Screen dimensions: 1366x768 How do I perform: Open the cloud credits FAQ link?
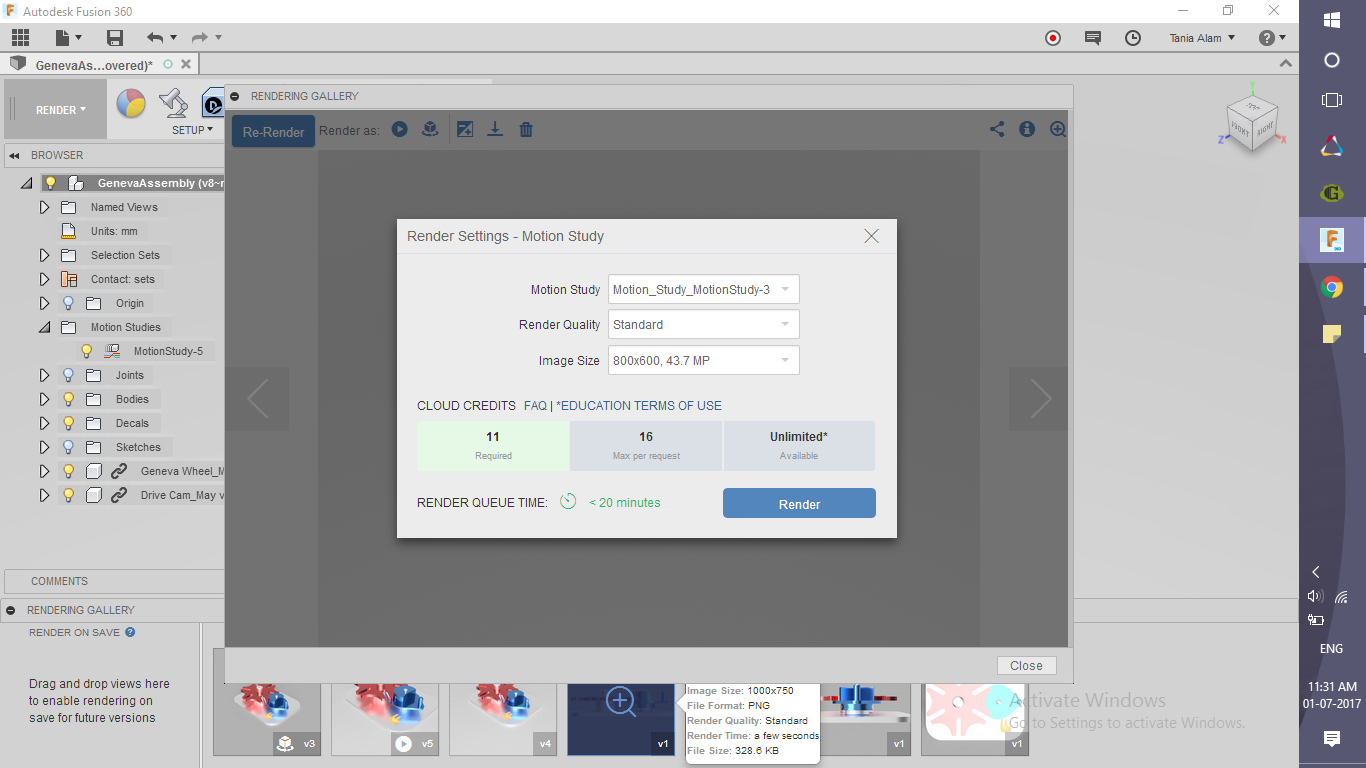pyautogui.click(x=535, y=406)
